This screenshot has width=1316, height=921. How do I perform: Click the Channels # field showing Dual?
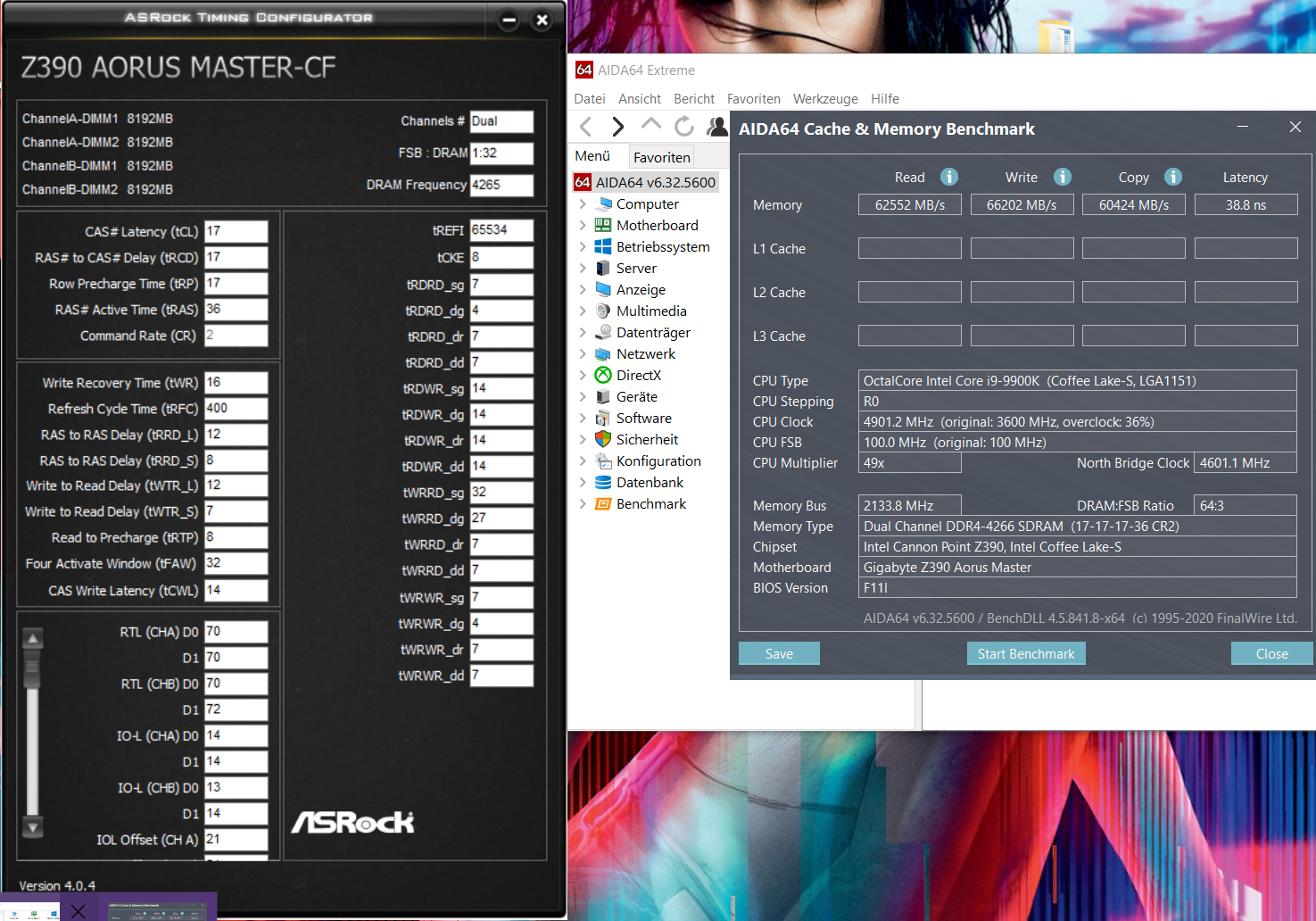pos(502,121)
